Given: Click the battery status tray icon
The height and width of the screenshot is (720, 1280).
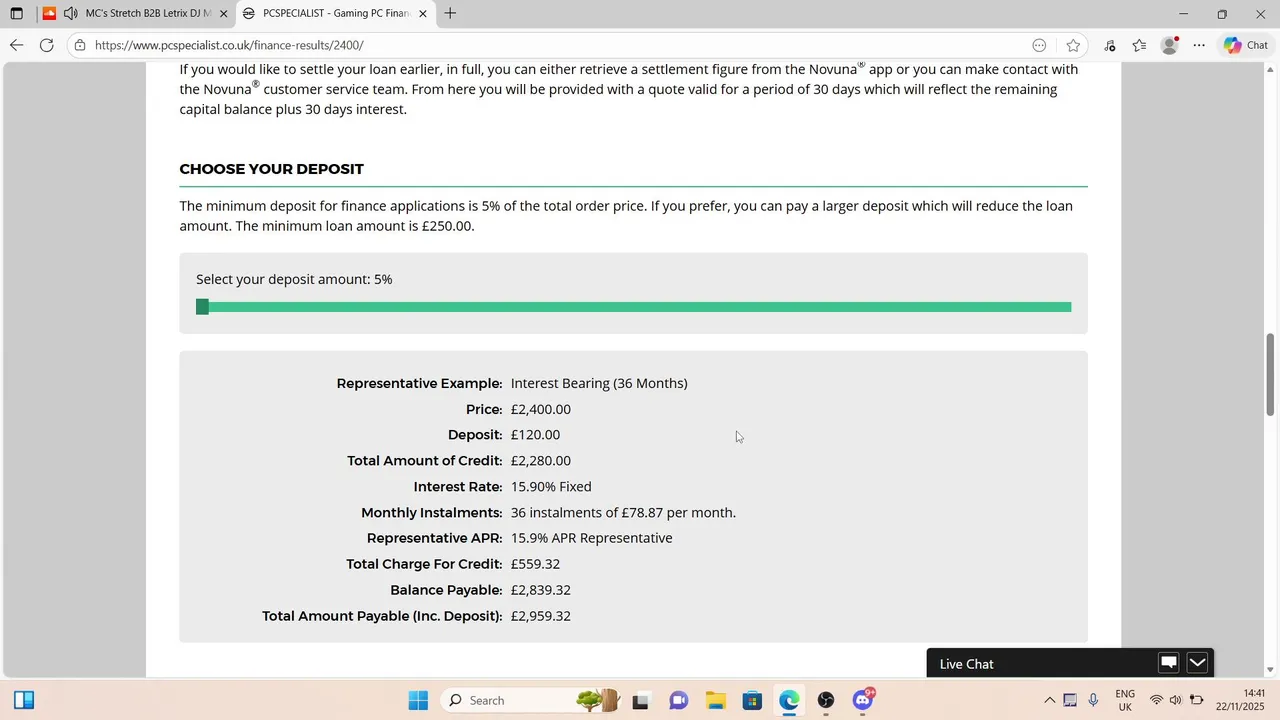Looking at the screenshot, I should click(x=1197, y=700).
